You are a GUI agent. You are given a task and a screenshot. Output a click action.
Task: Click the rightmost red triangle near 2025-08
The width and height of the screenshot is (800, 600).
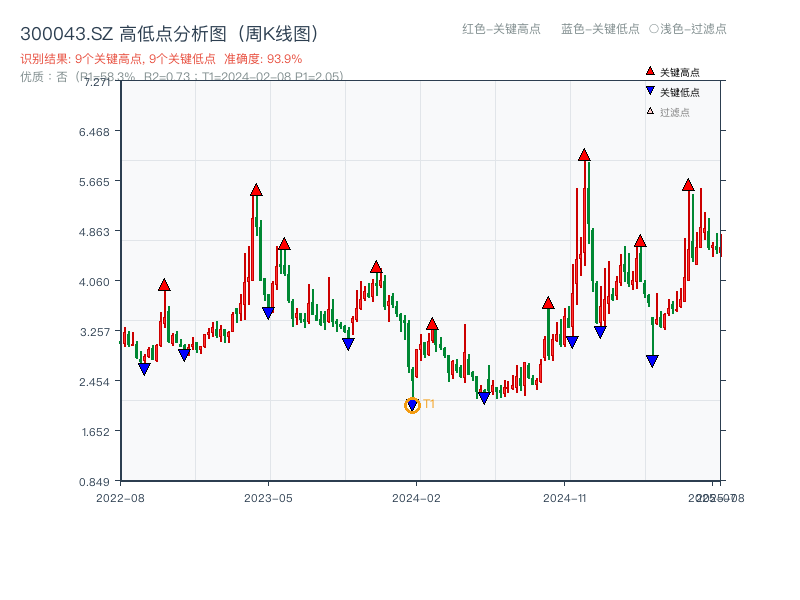click(x=689, y=185)
